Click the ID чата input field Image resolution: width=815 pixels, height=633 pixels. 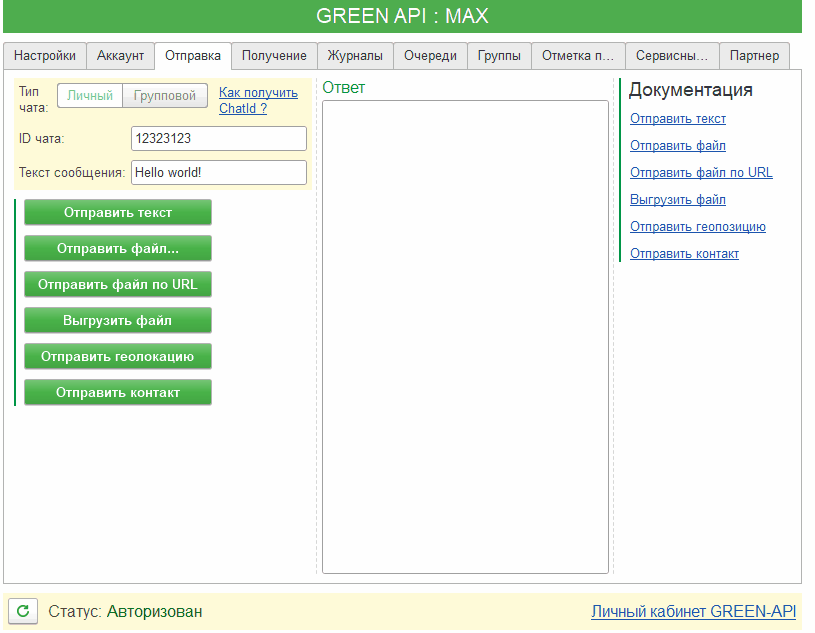tap(218, 139)
